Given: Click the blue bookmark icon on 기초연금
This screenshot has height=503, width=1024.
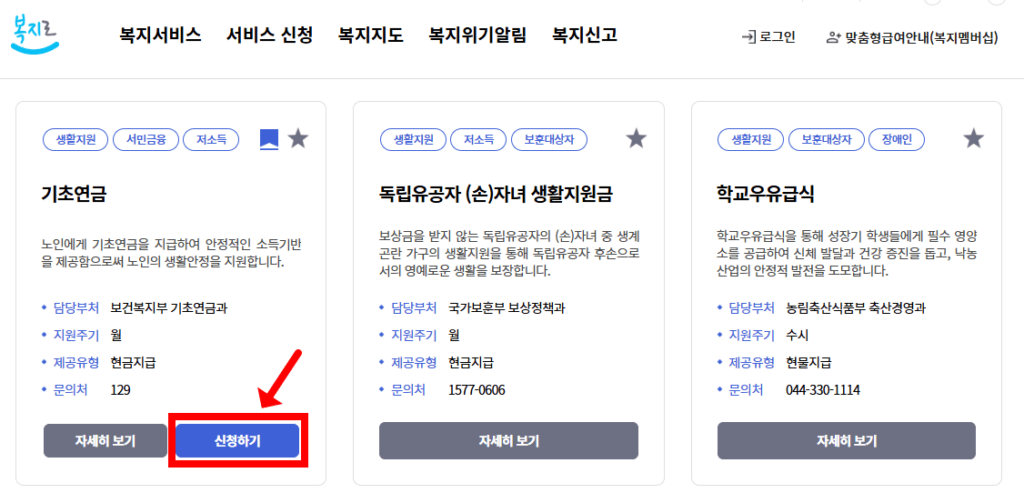Looking at the screenshot, I should 269,139.
